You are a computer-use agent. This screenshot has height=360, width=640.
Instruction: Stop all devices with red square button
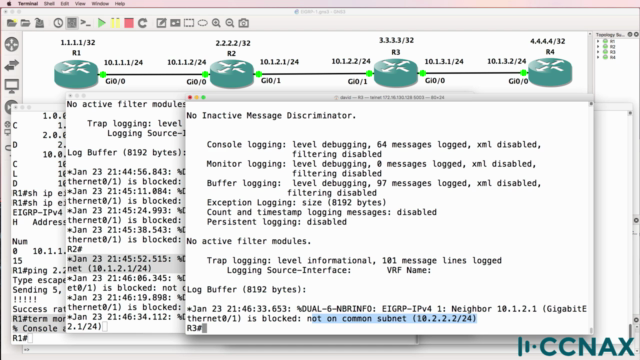coord(129,23)
